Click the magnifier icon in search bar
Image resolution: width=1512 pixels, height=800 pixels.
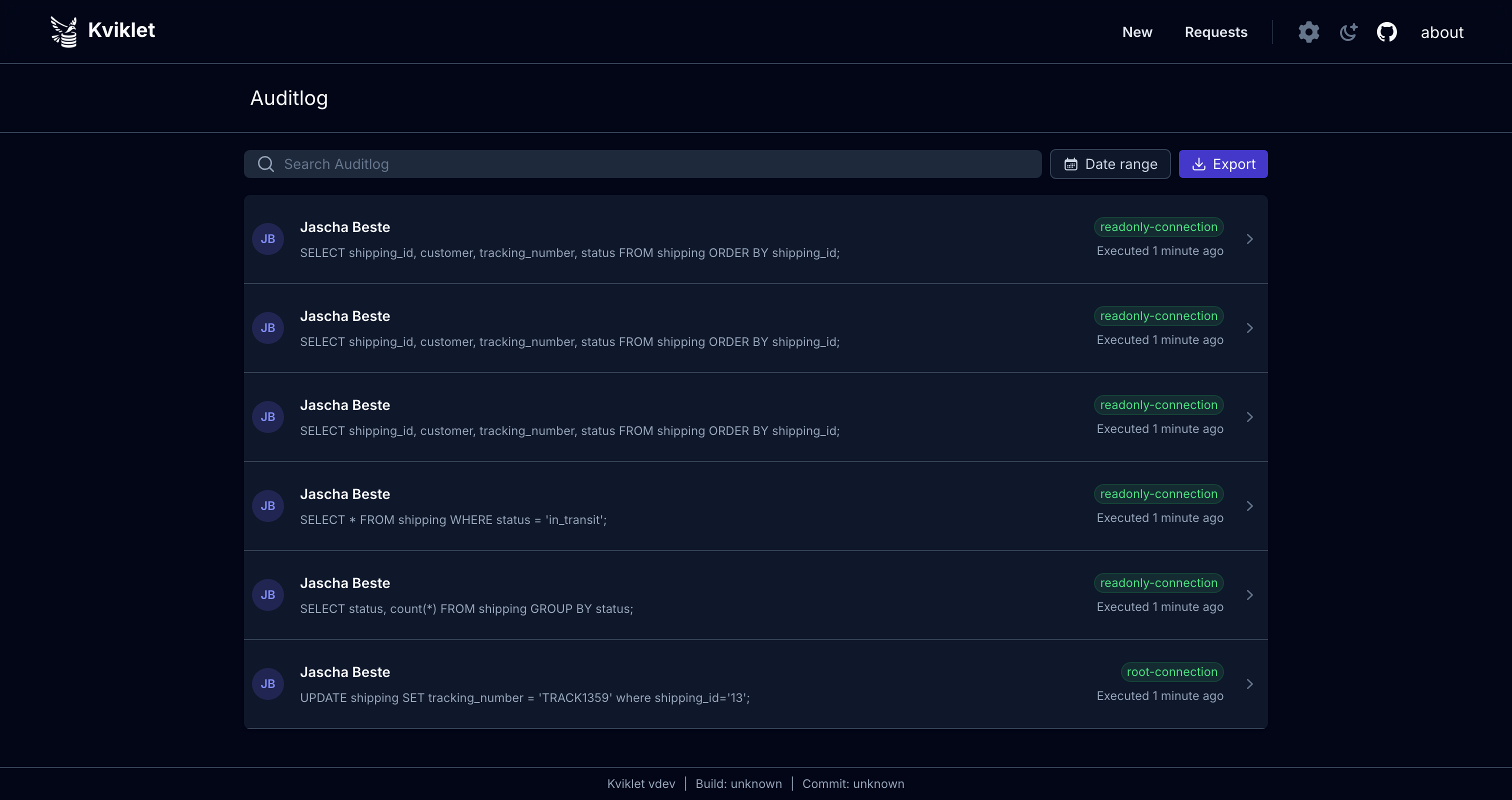[x=266, y=164]
